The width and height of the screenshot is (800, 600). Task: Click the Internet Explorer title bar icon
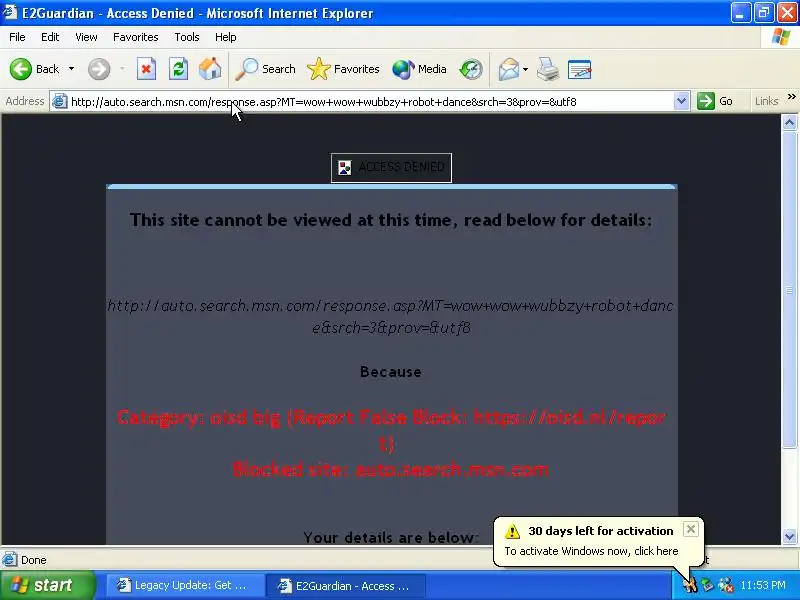coord(10,12)
